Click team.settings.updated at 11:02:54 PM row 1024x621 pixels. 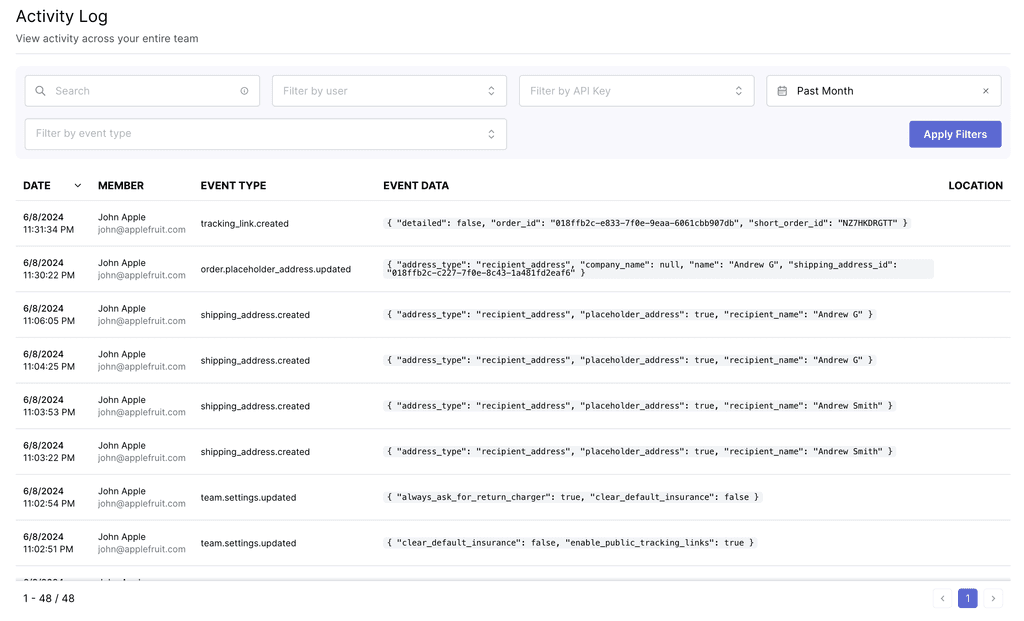248,498
